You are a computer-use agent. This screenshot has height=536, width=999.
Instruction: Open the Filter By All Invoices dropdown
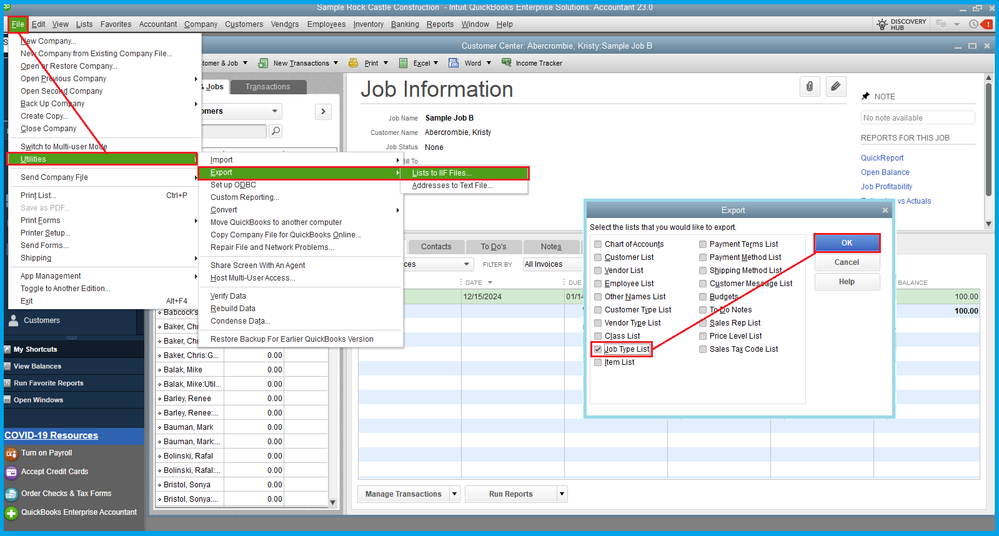coord(552,264)
